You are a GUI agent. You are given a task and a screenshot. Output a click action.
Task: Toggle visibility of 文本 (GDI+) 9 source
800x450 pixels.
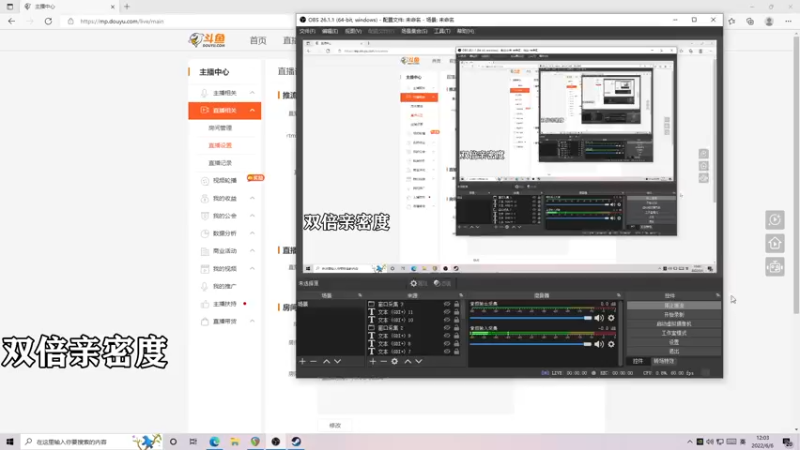447,336
